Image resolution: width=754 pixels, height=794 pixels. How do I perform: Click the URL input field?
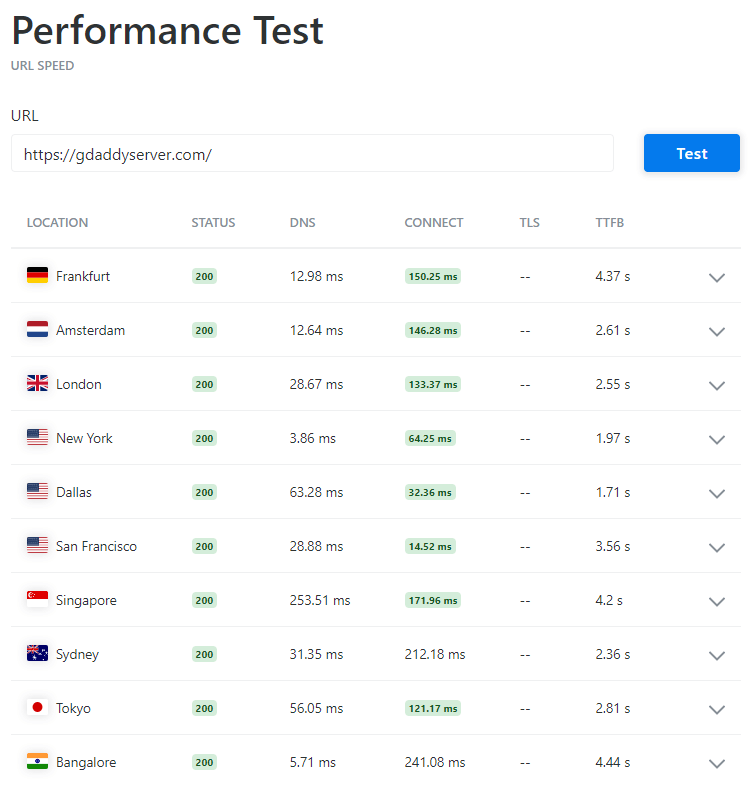[x=312, y=154]
